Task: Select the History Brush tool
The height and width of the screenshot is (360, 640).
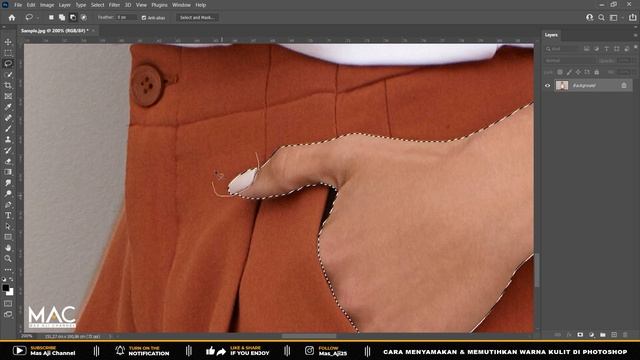Action: (x=8, y=150)
